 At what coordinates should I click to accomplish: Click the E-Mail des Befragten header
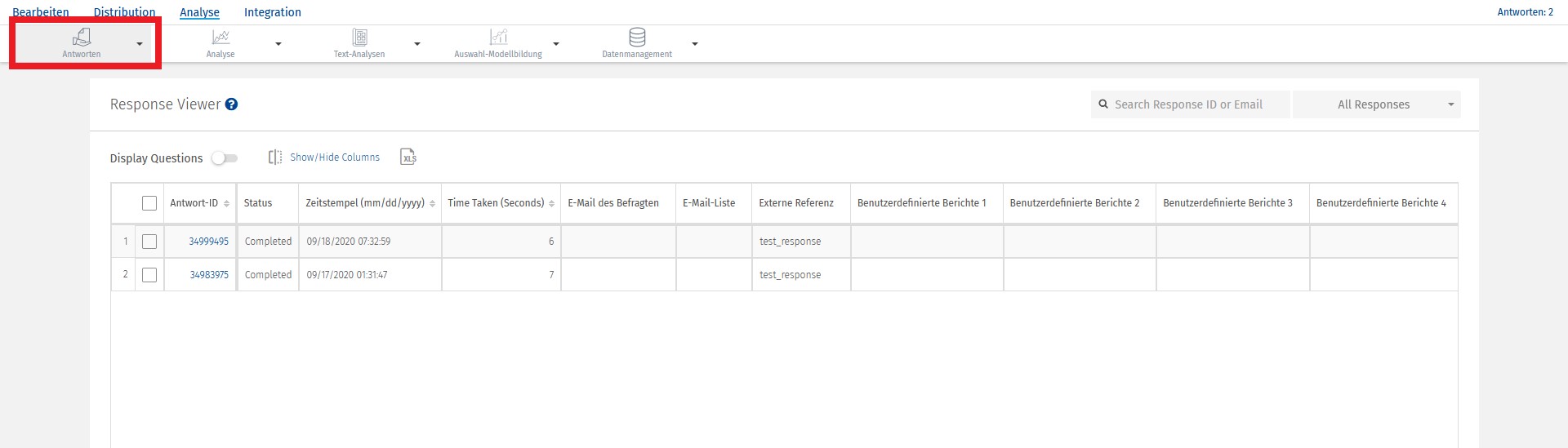[613, 203]
